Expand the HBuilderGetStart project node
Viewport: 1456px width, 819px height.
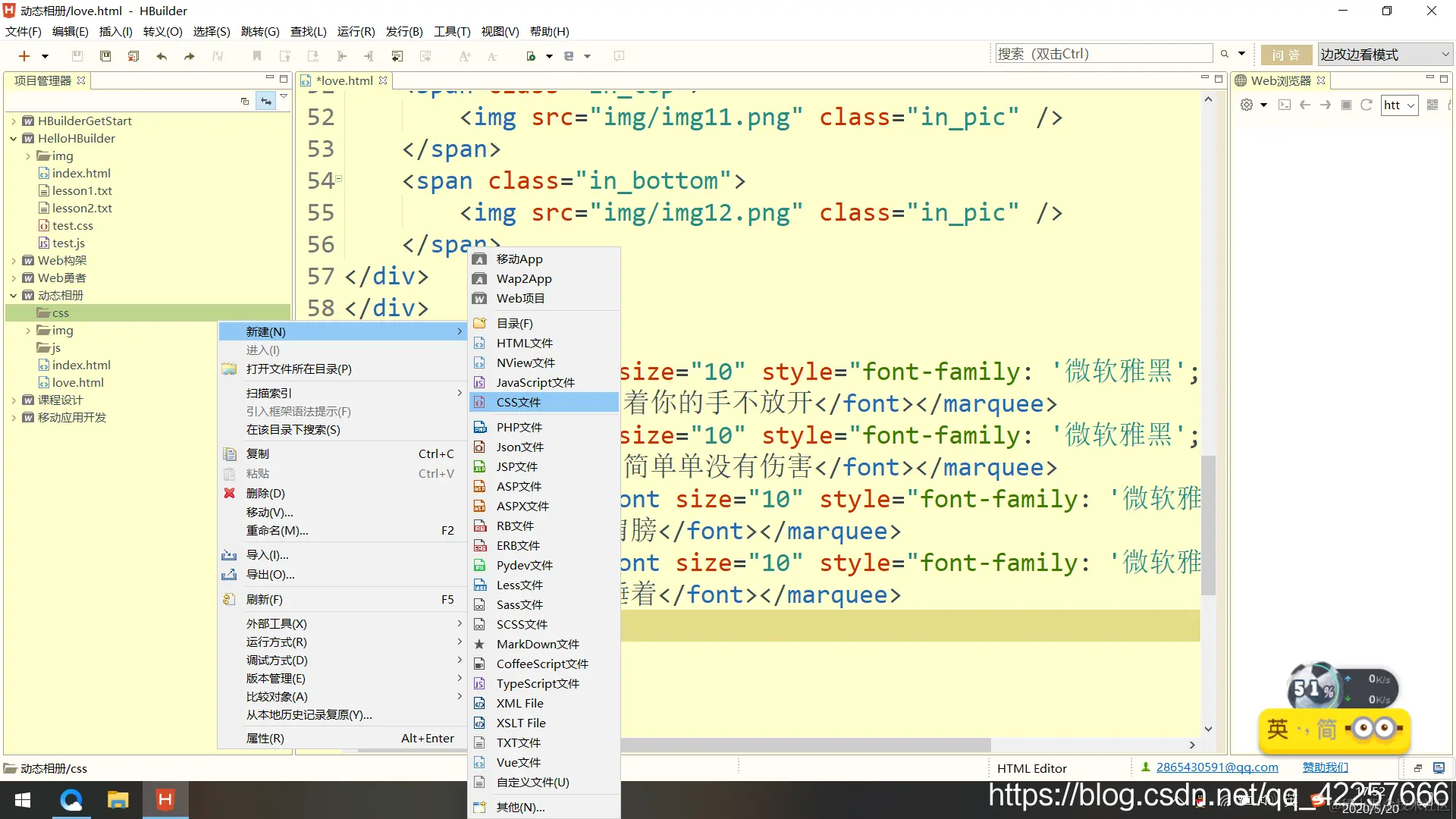click(14, 121)
